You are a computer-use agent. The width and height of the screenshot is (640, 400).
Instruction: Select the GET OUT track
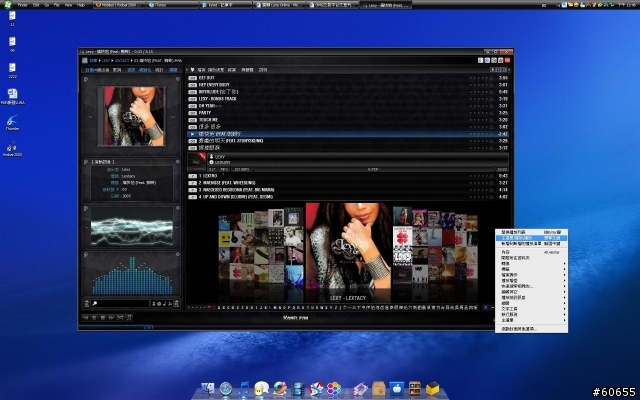[x=348, y=78]
